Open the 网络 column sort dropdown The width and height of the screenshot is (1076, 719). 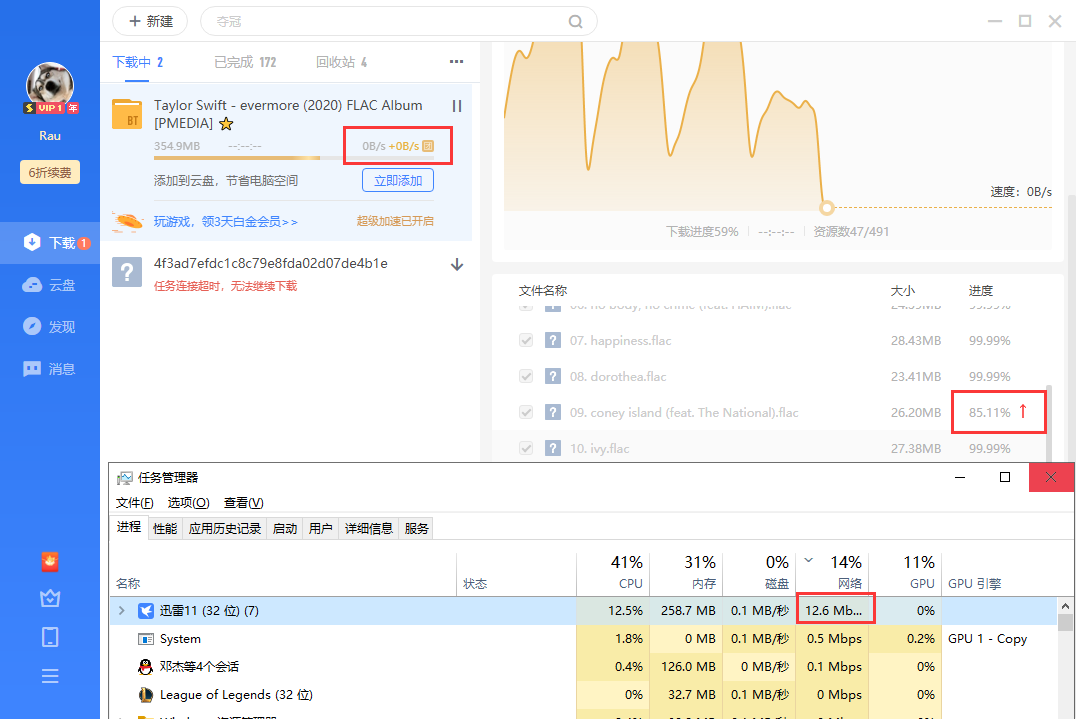point(808,562)
